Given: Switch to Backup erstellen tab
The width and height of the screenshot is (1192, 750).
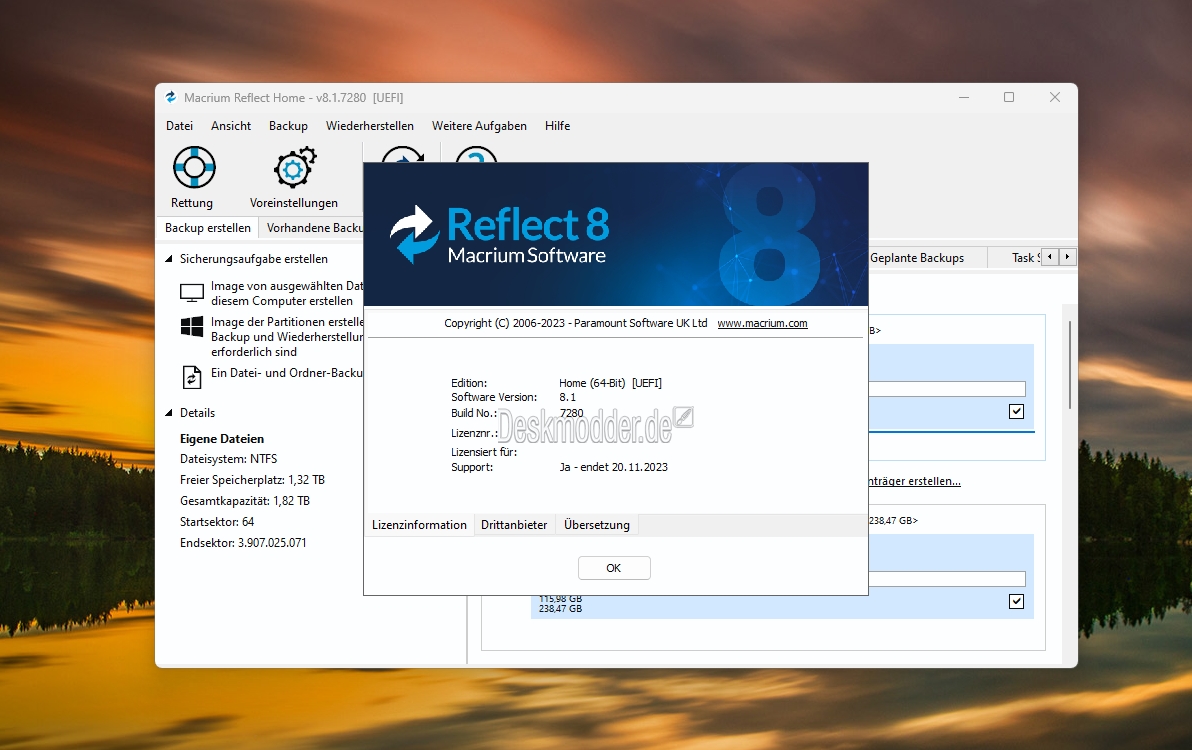Looking at the screenshot, I should tap(208, 228).
